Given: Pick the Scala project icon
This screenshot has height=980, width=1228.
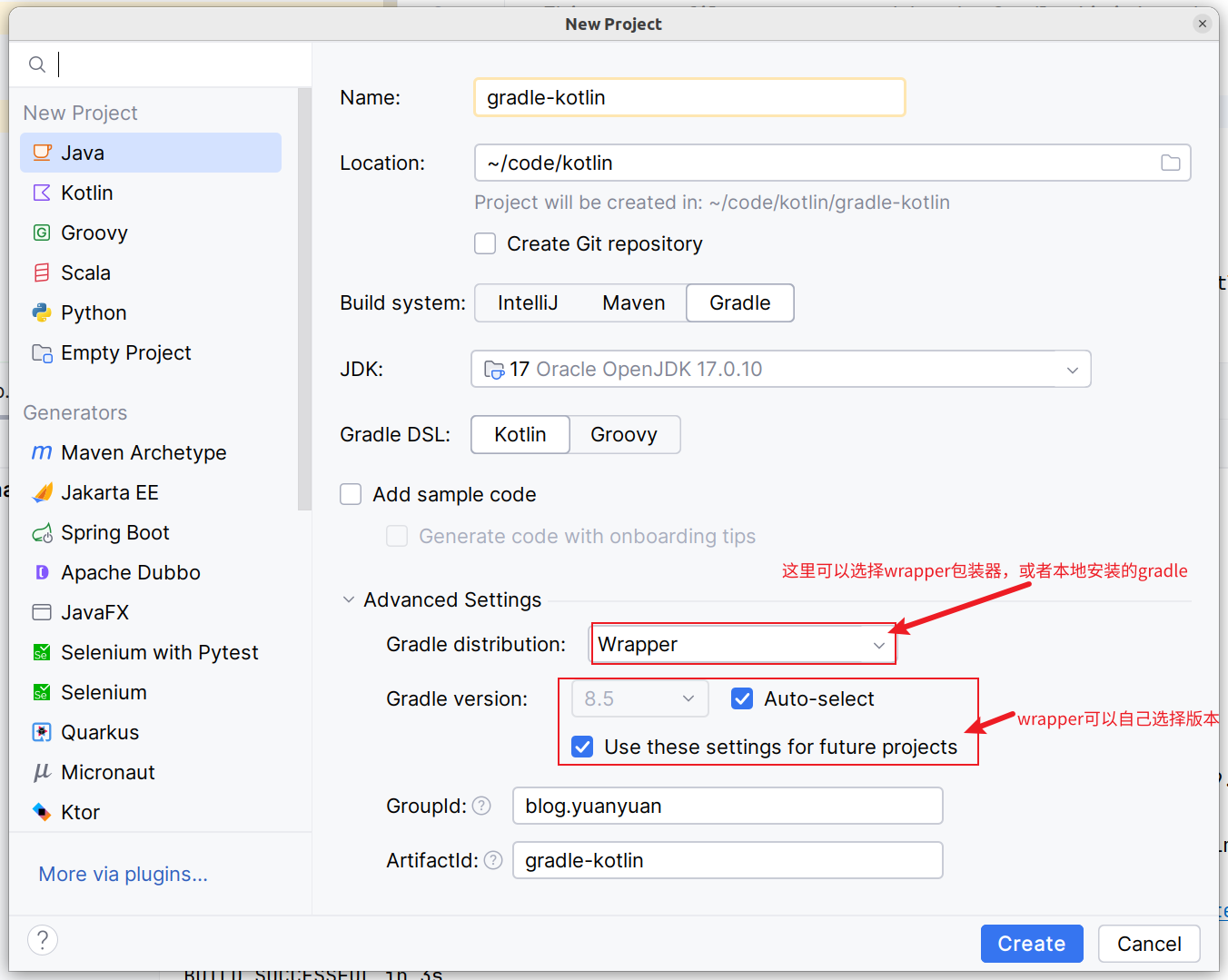Looking at the screenshot, I should tap(42, 272).
